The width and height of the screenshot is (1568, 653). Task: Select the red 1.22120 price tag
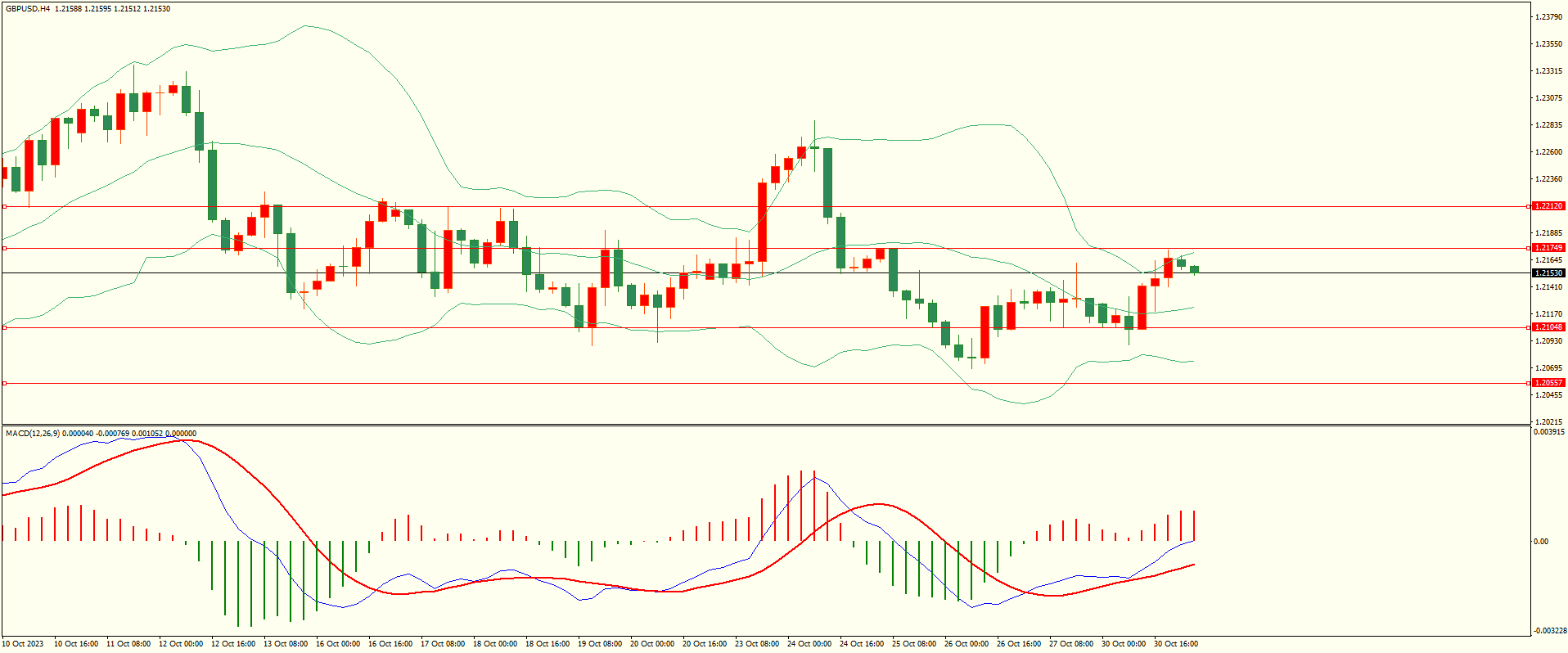click(1548, 206)
